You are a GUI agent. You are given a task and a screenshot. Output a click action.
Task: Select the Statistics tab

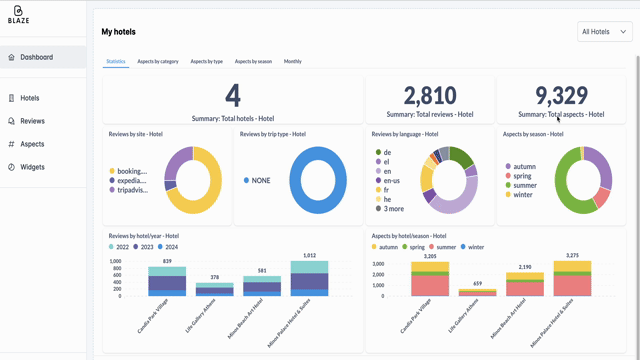coord(116,61)
